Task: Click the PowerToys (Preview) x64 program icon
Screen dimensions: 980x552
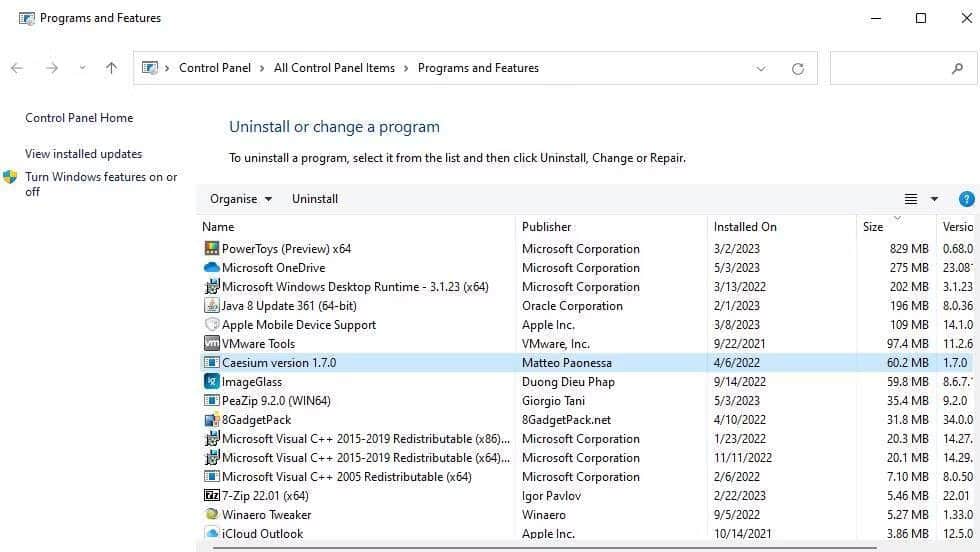Action: tap(212, 248)
